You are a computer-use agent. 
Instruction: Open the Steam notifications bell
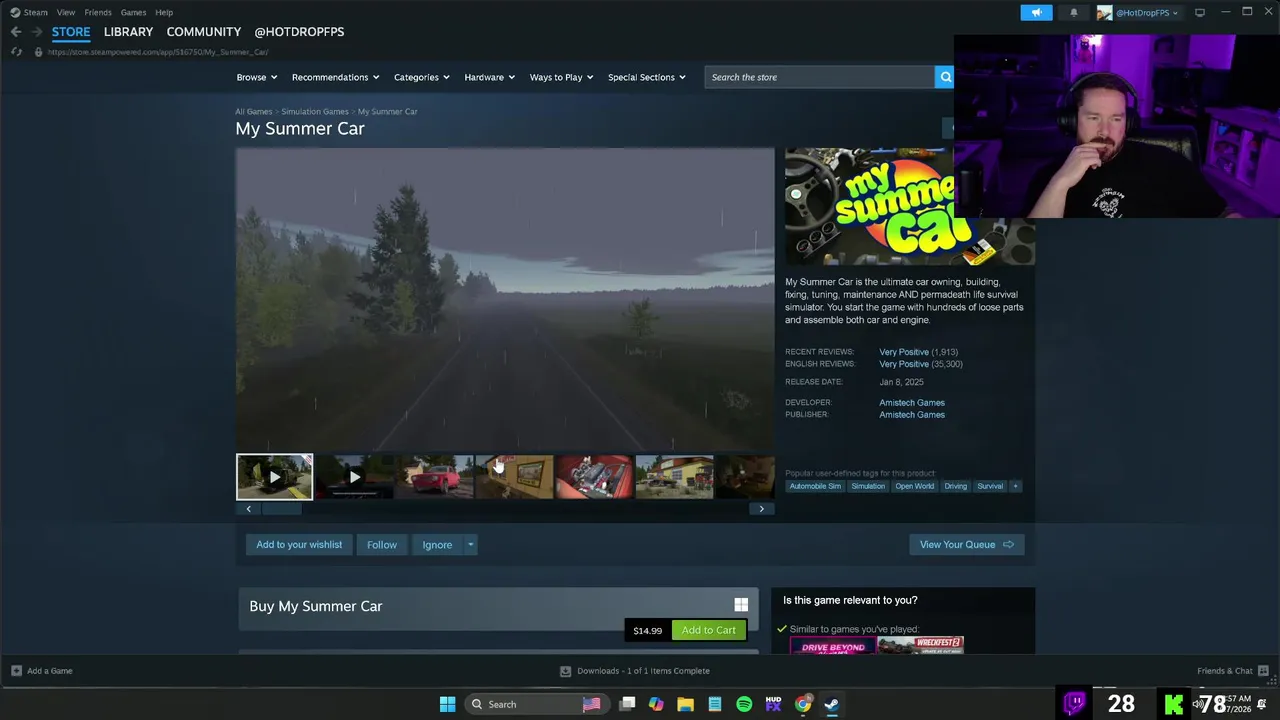click(1074, 12)
